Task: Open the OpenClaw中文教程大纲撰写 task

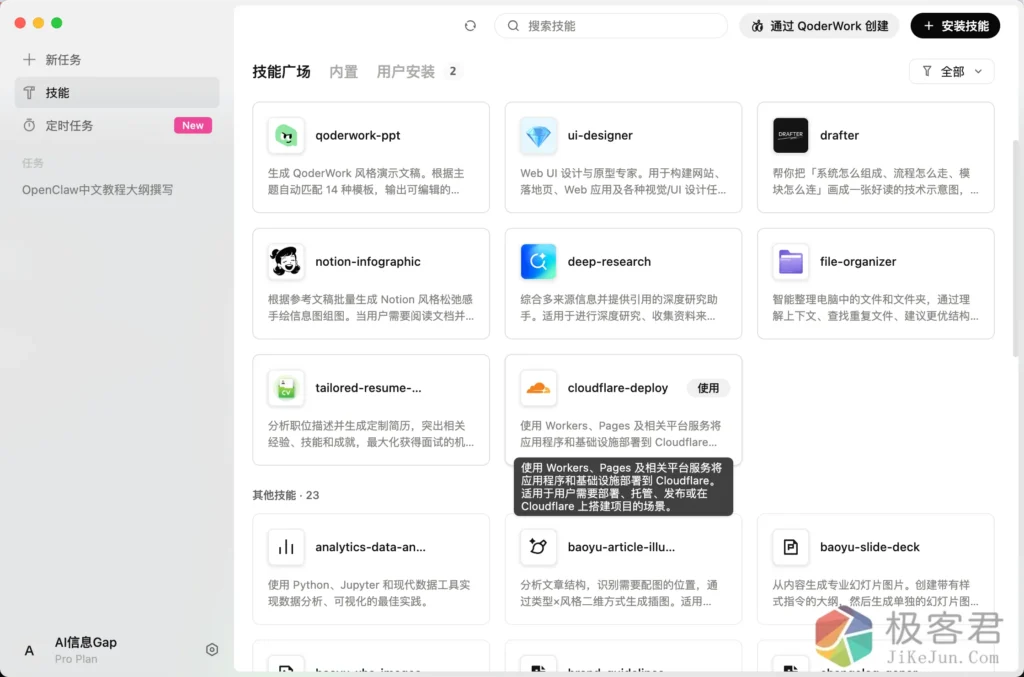Action: point(98,190)
